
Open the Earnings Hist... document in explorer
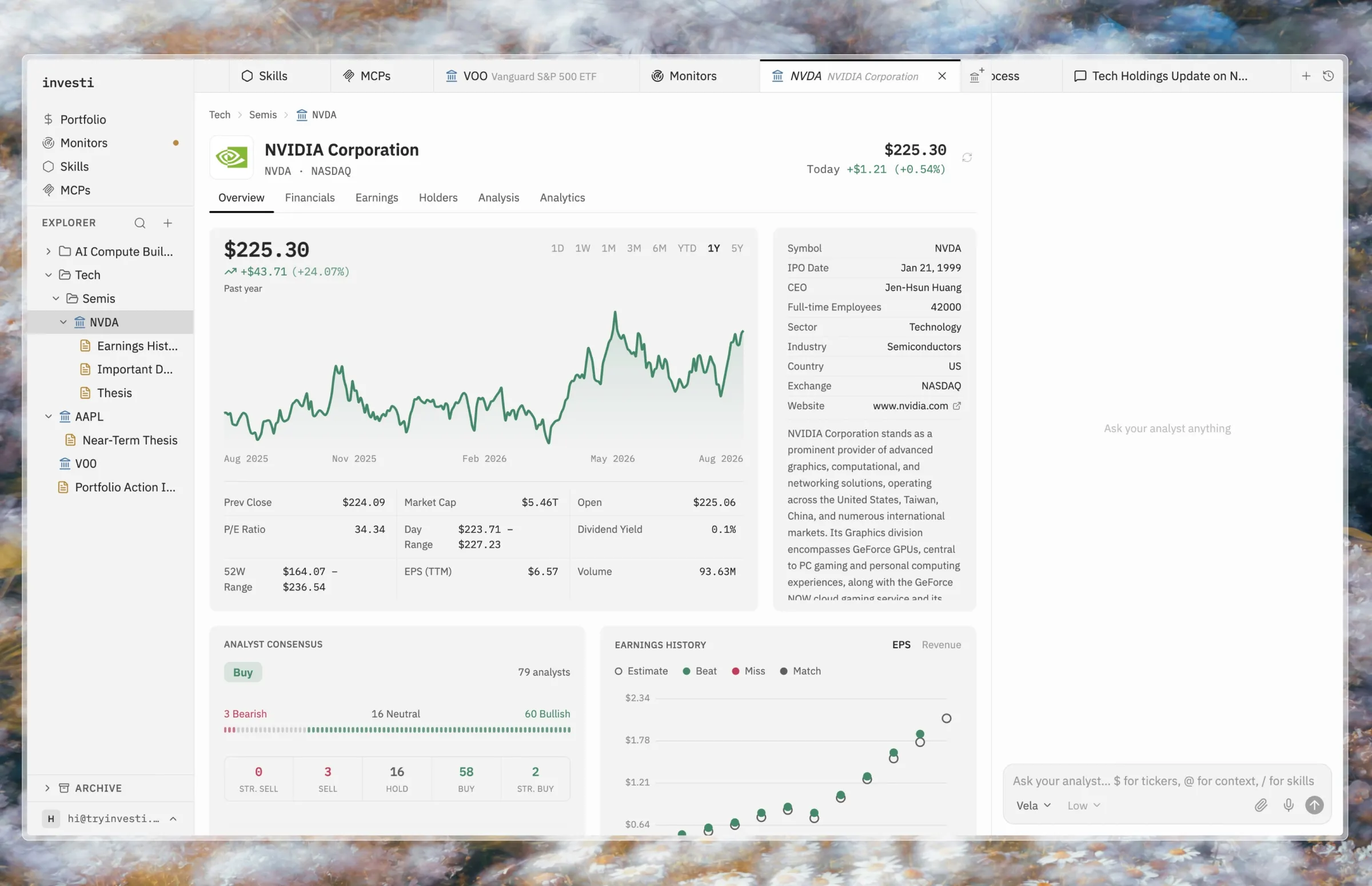tap(110, 346)
